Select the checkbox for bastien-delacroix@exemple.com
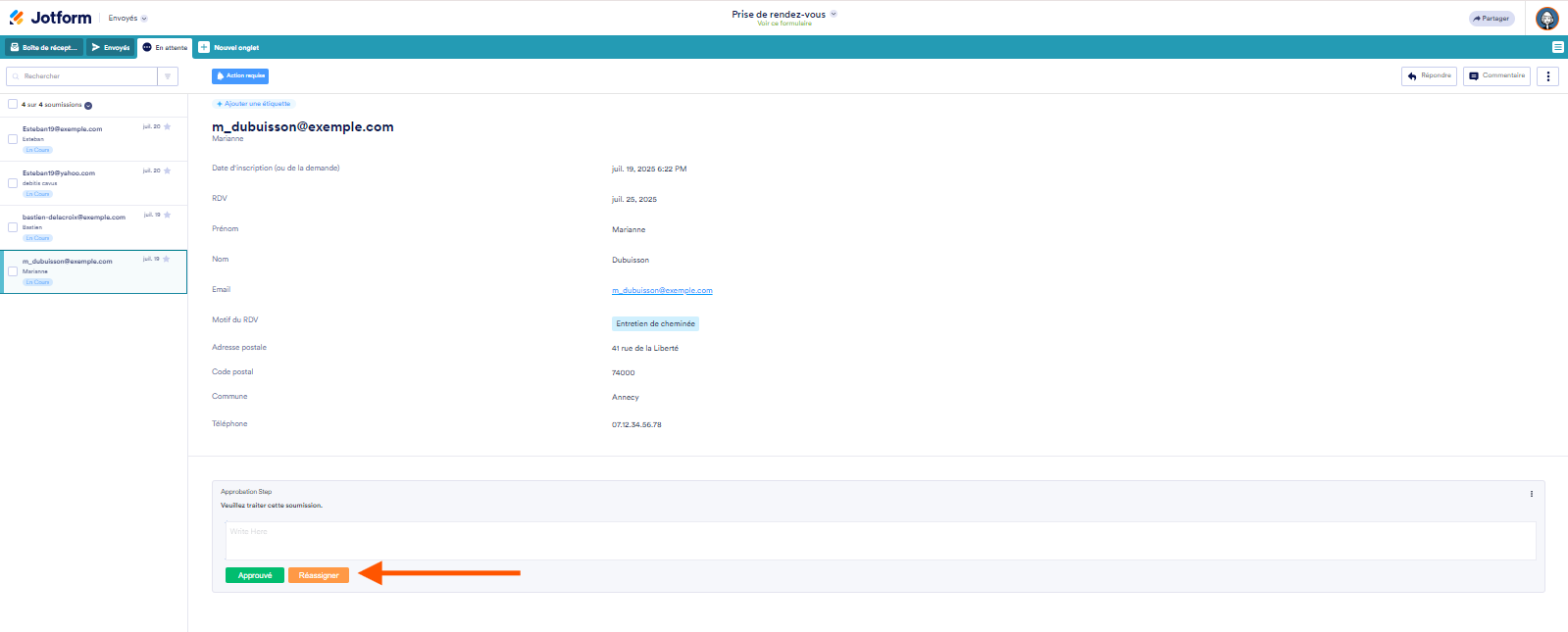This screenshot has width=1568, height=632. pyautogui.click(x=13, y=227)
